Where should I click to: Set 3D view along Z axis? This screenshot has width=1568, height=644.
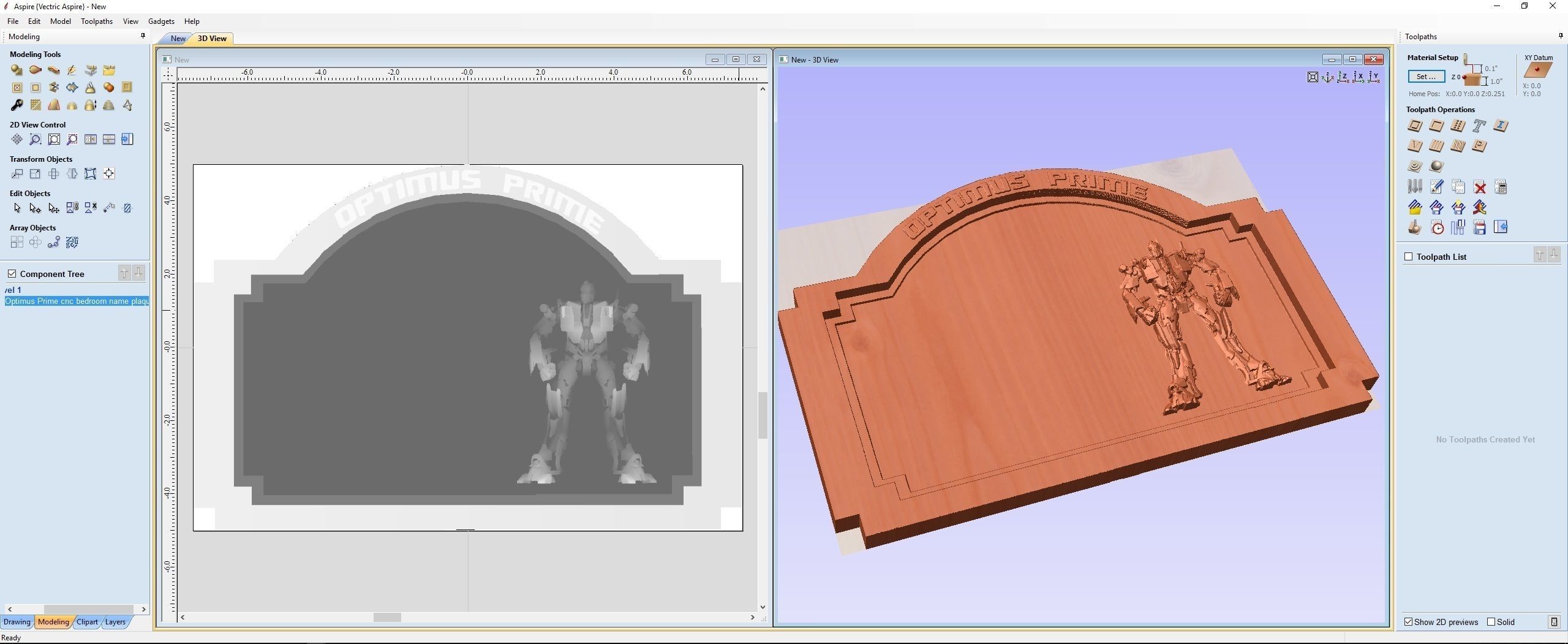[x=1343, y=77]
